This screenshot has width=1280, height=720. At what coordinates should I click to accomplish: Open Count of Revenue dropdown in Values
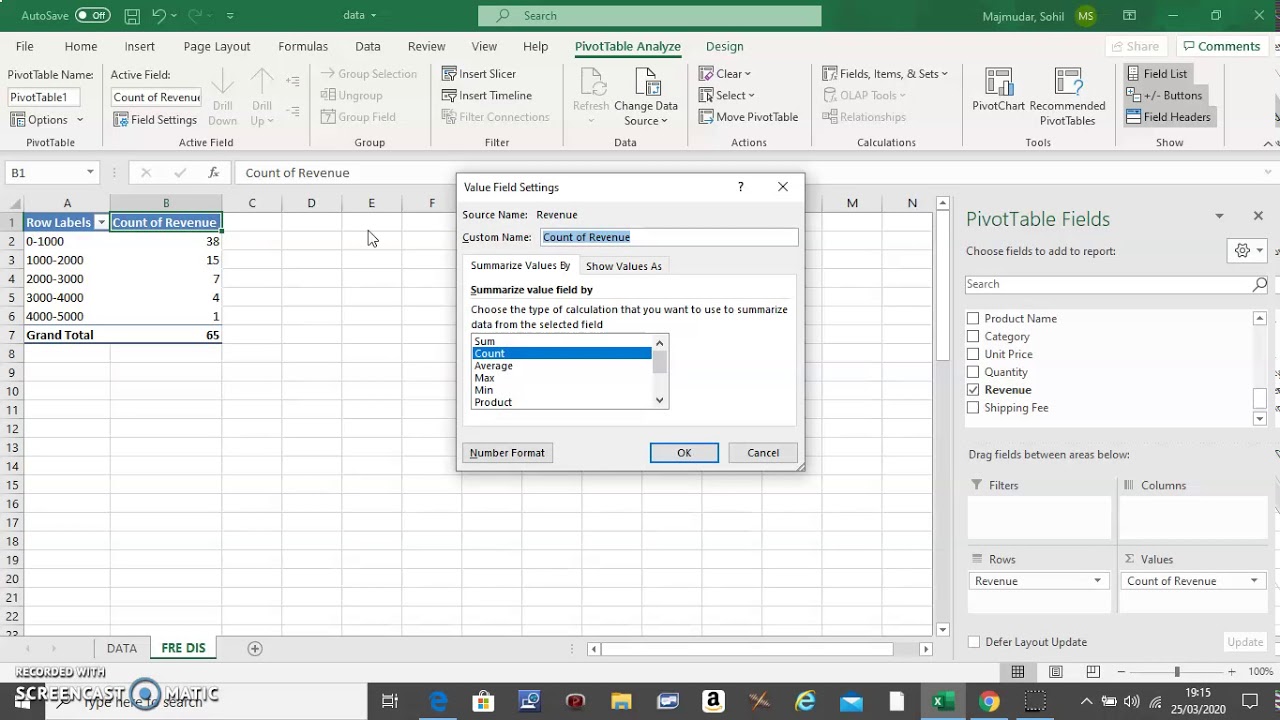tap(1254, 581)
